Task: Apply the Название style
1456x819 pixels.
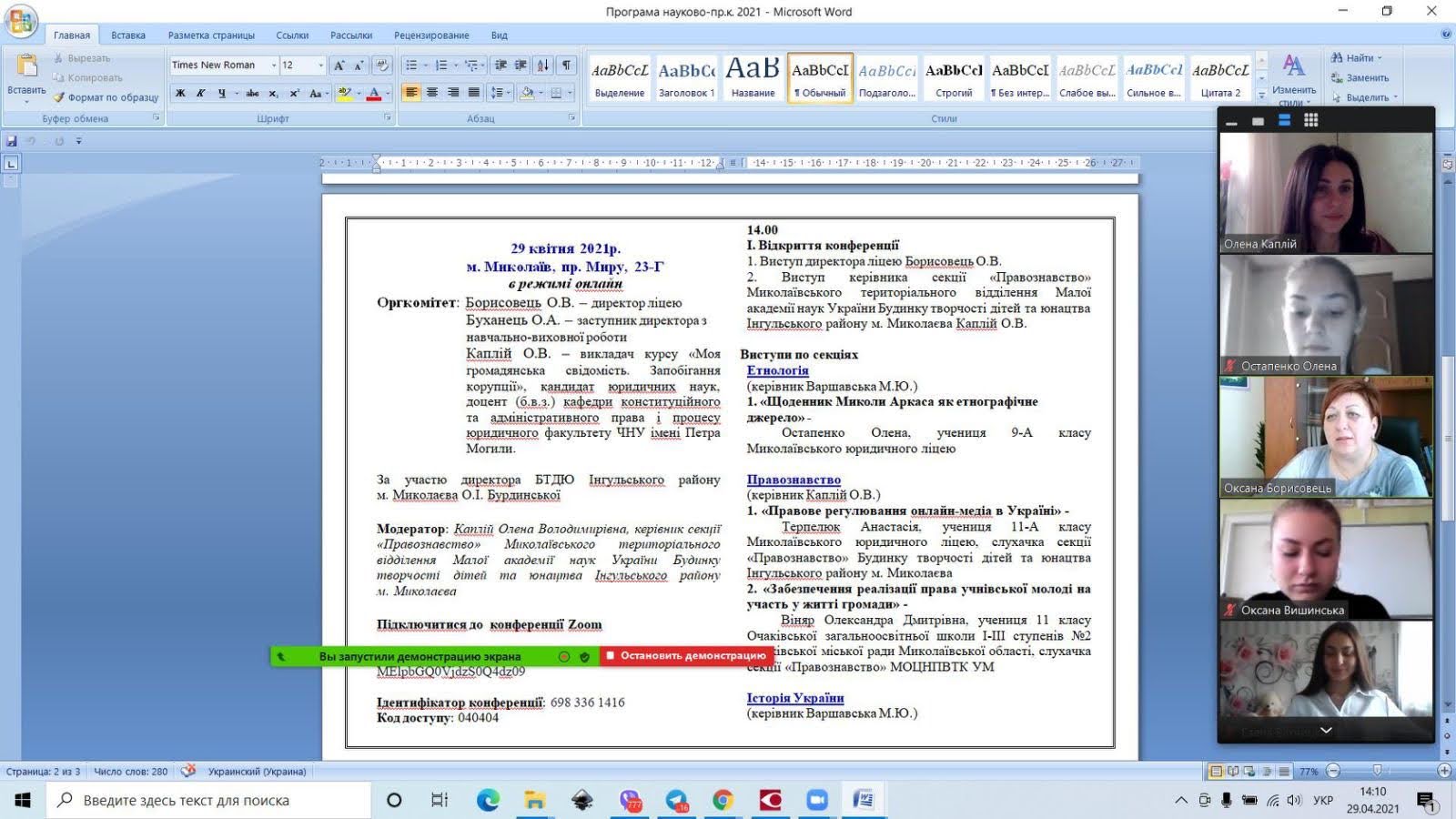Action: [x=753, y=78]
